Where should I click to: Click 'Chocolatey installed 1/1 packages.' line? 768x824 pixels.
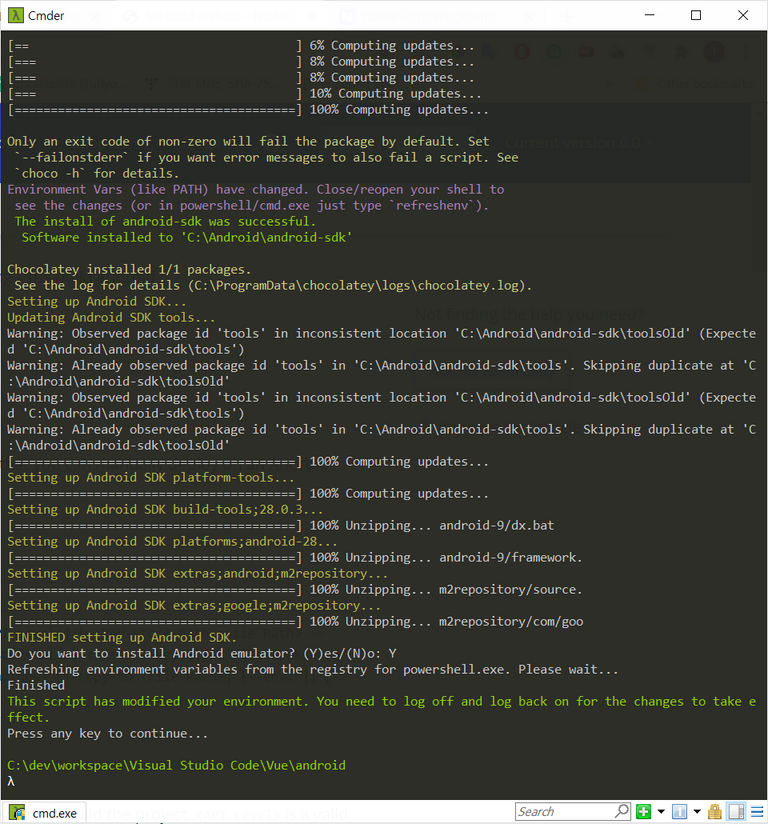pyautogui.click(x=129, y=270)
